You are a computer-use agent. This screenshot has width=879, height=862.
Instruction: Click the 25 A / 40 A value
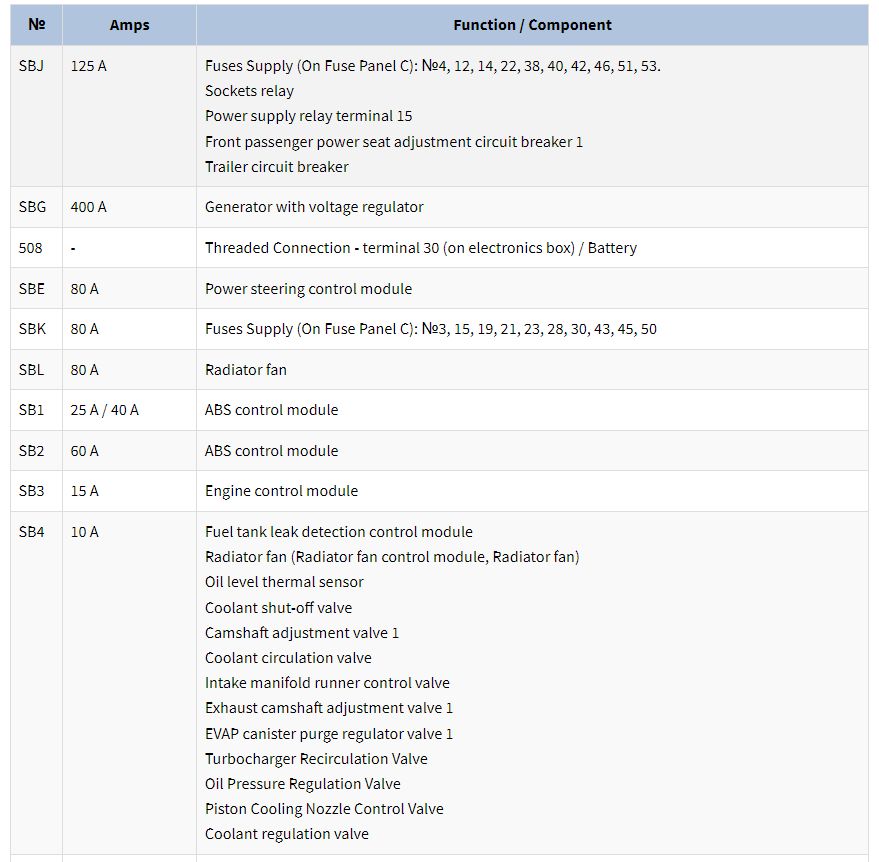104,410
